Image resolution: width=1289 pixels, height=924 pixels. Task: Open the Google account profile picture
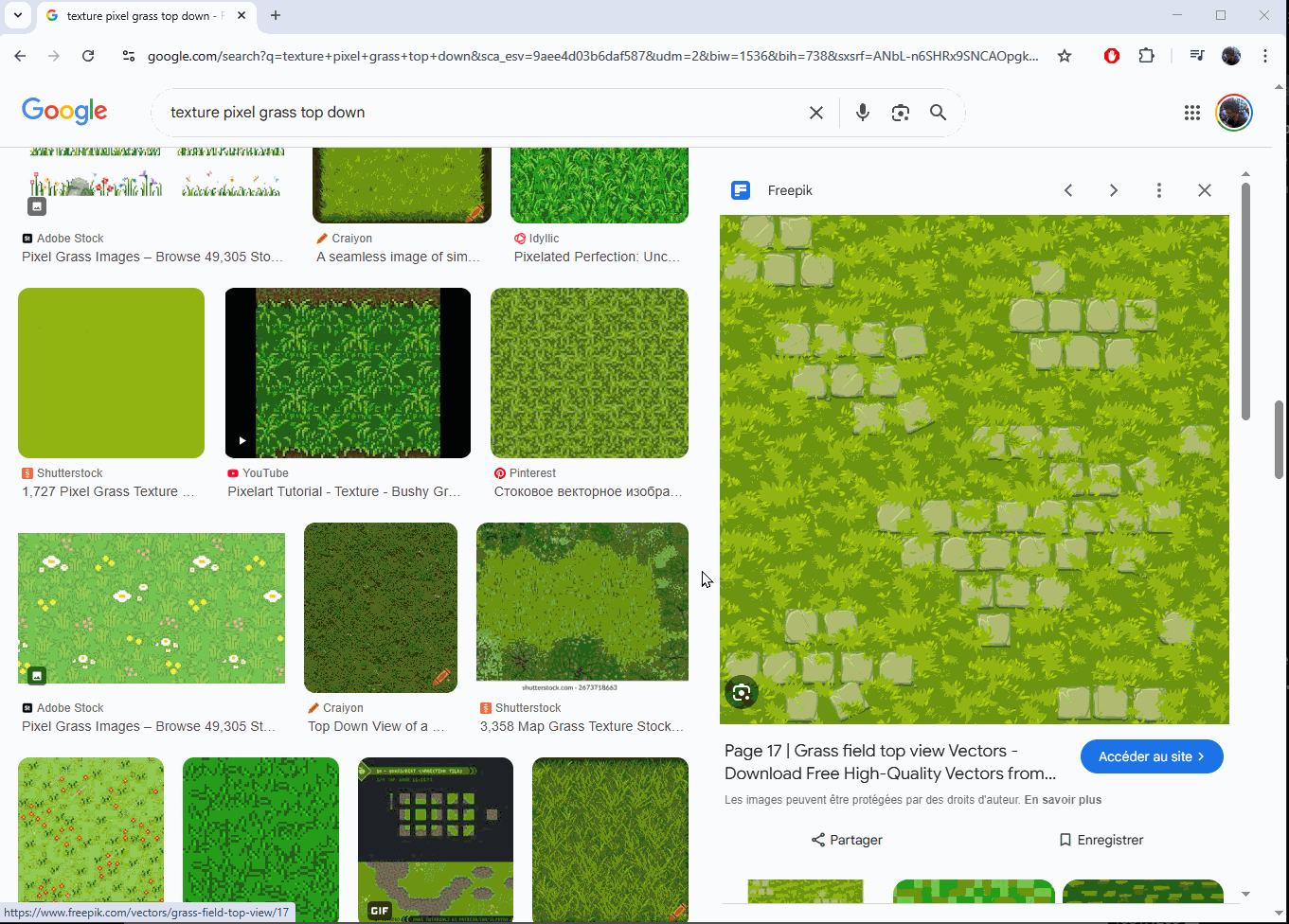1231,112
